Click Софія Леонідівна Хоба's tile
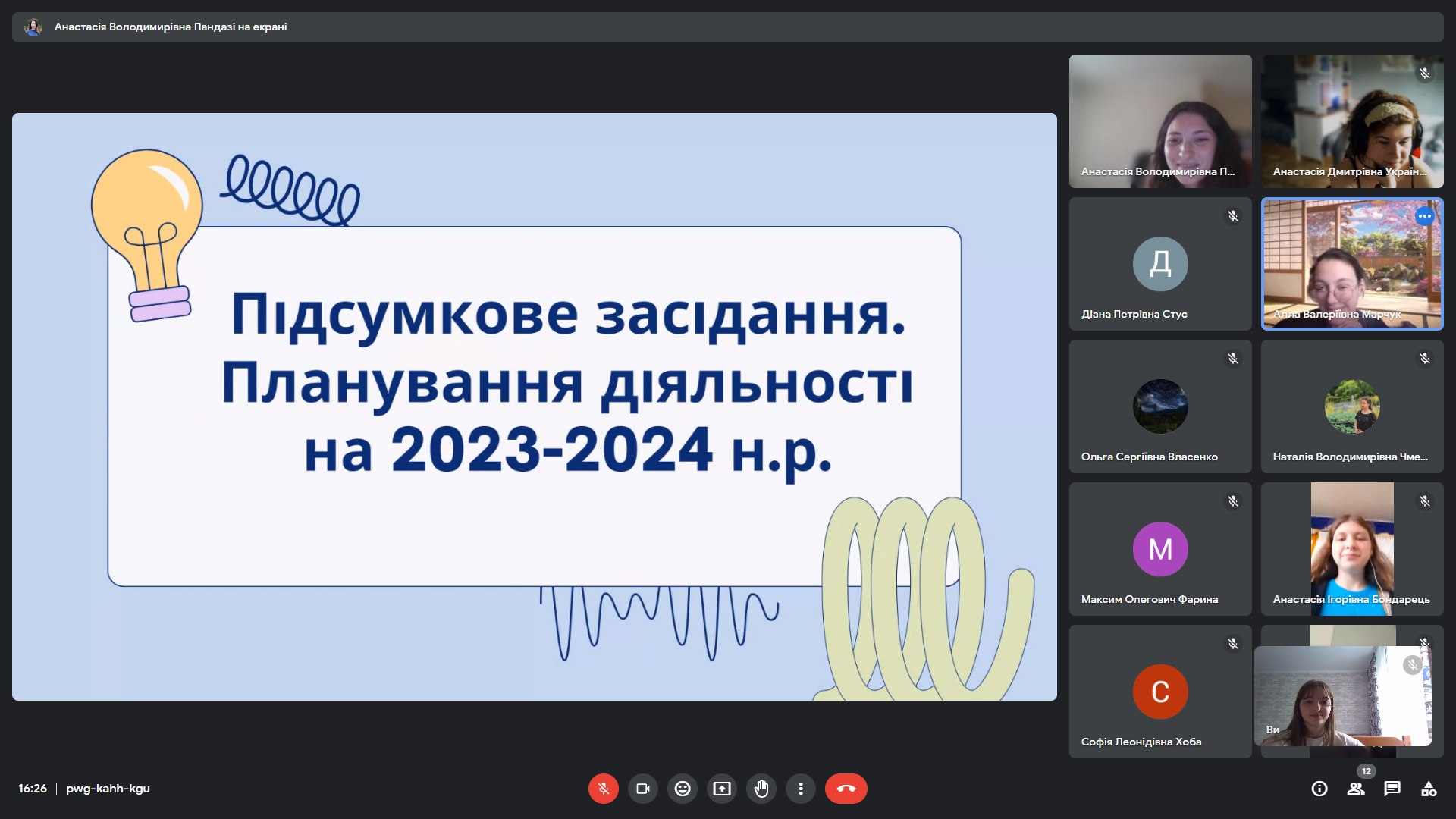The height and width of the screenshot is (819, 1456). click(x=1160, y=692)
